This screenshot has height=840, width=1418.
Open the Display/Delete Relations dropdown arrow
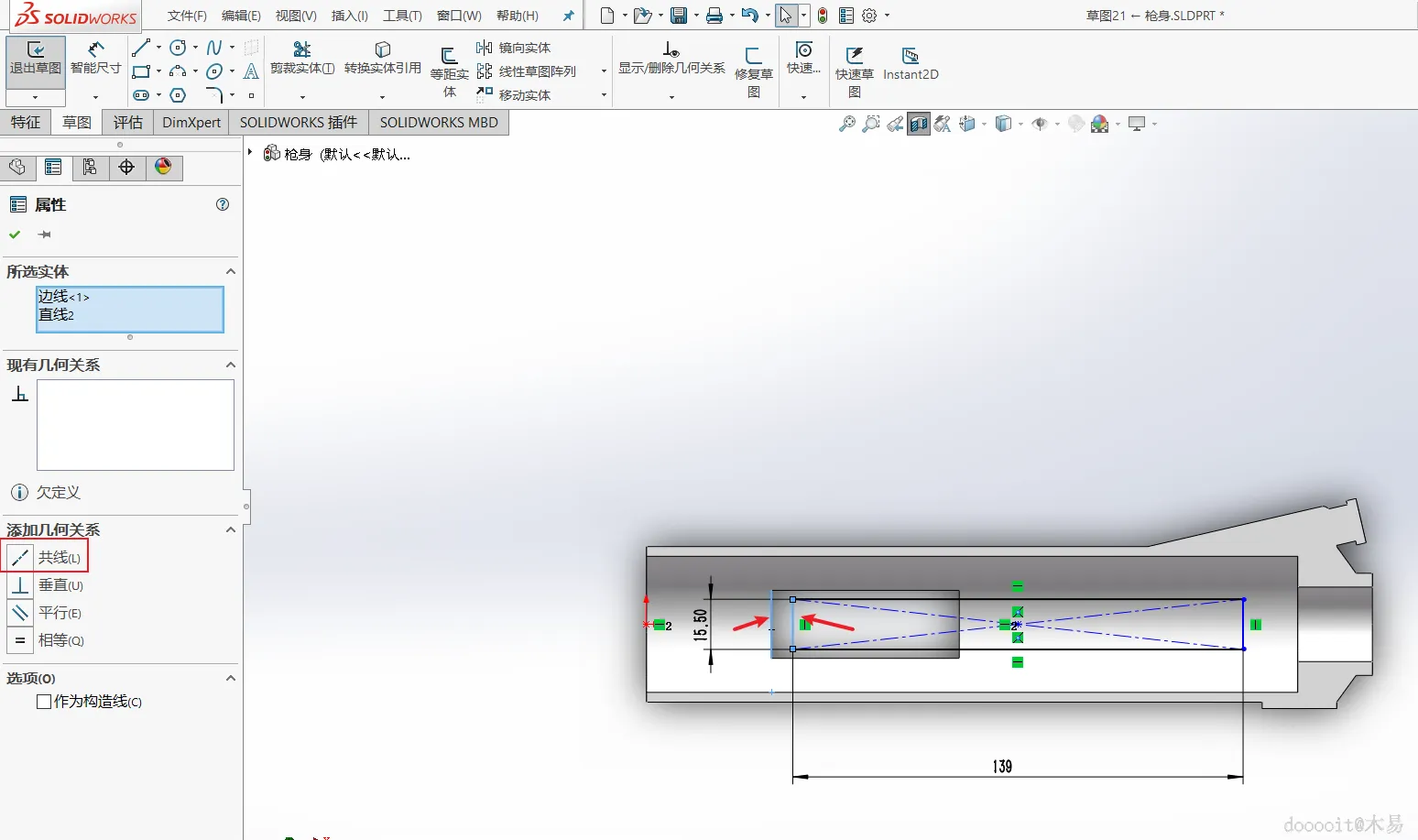click(671, 97)
